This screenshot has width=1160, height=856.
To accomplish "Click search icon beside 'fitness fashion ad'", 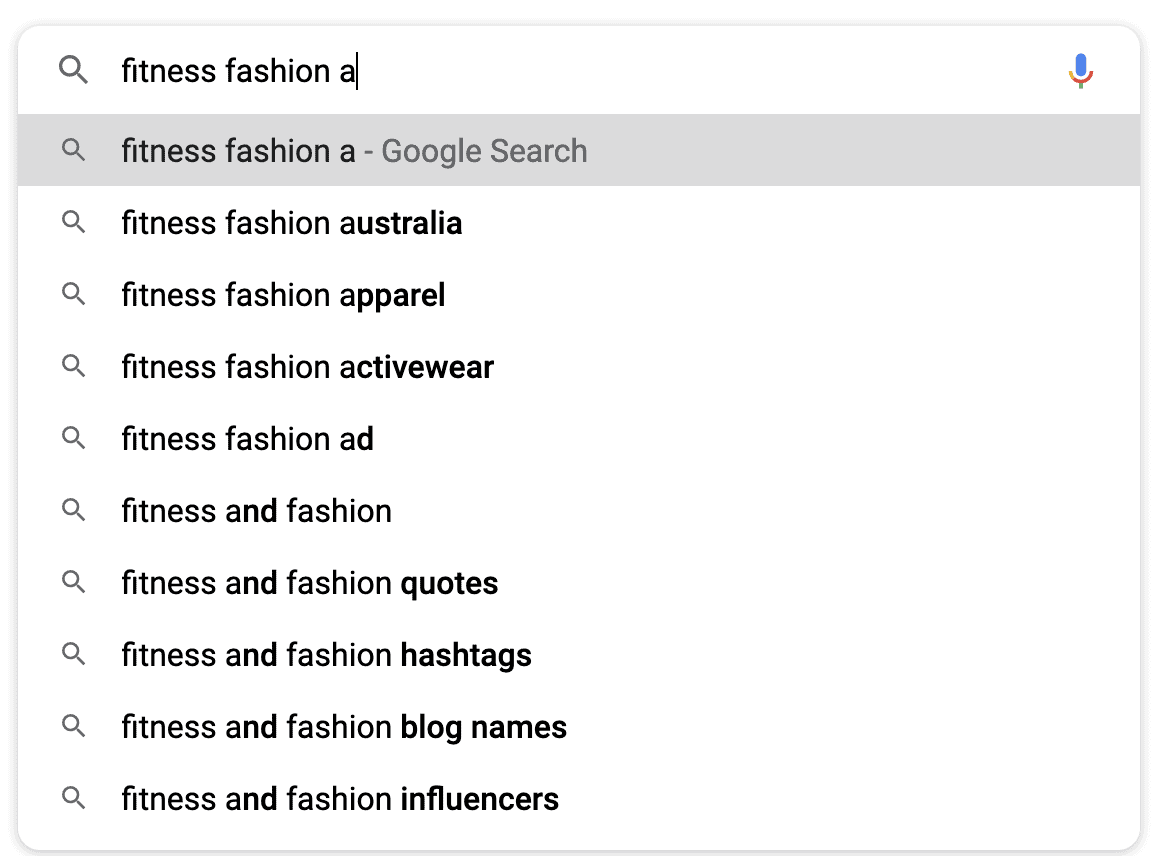I will 73,438.
